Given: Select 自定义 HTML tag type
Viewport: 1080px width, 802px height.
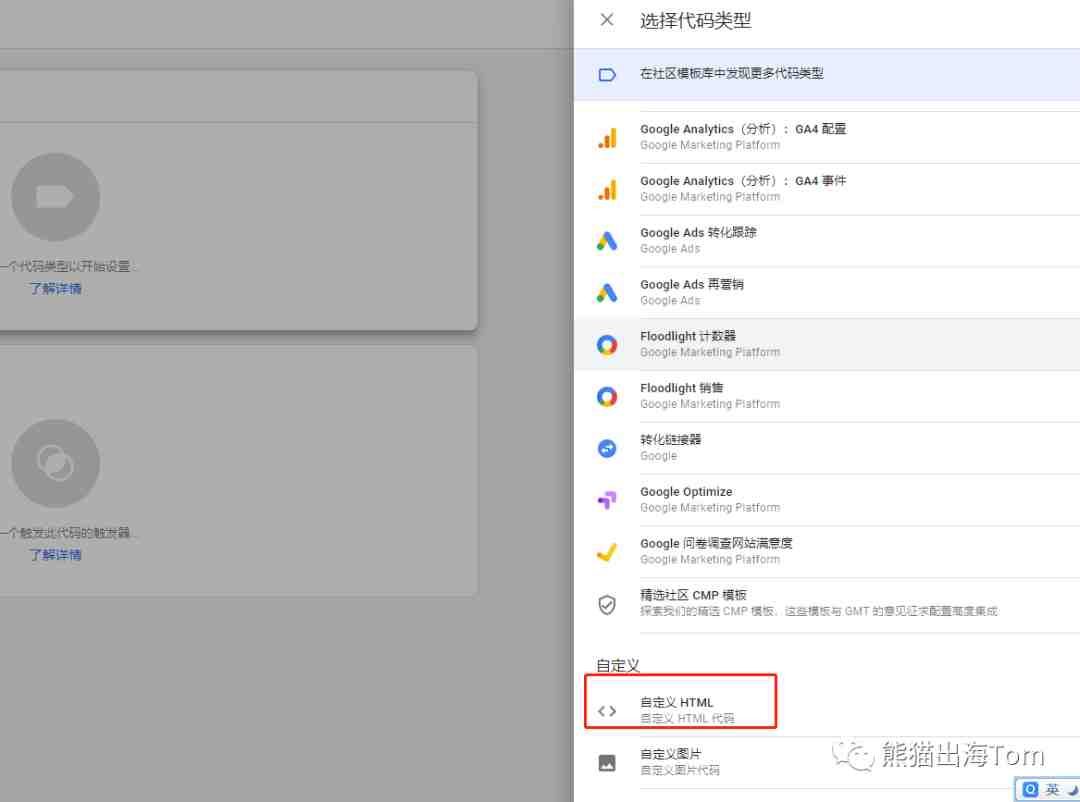Looking at the screenshot, I should click(827, 711).
